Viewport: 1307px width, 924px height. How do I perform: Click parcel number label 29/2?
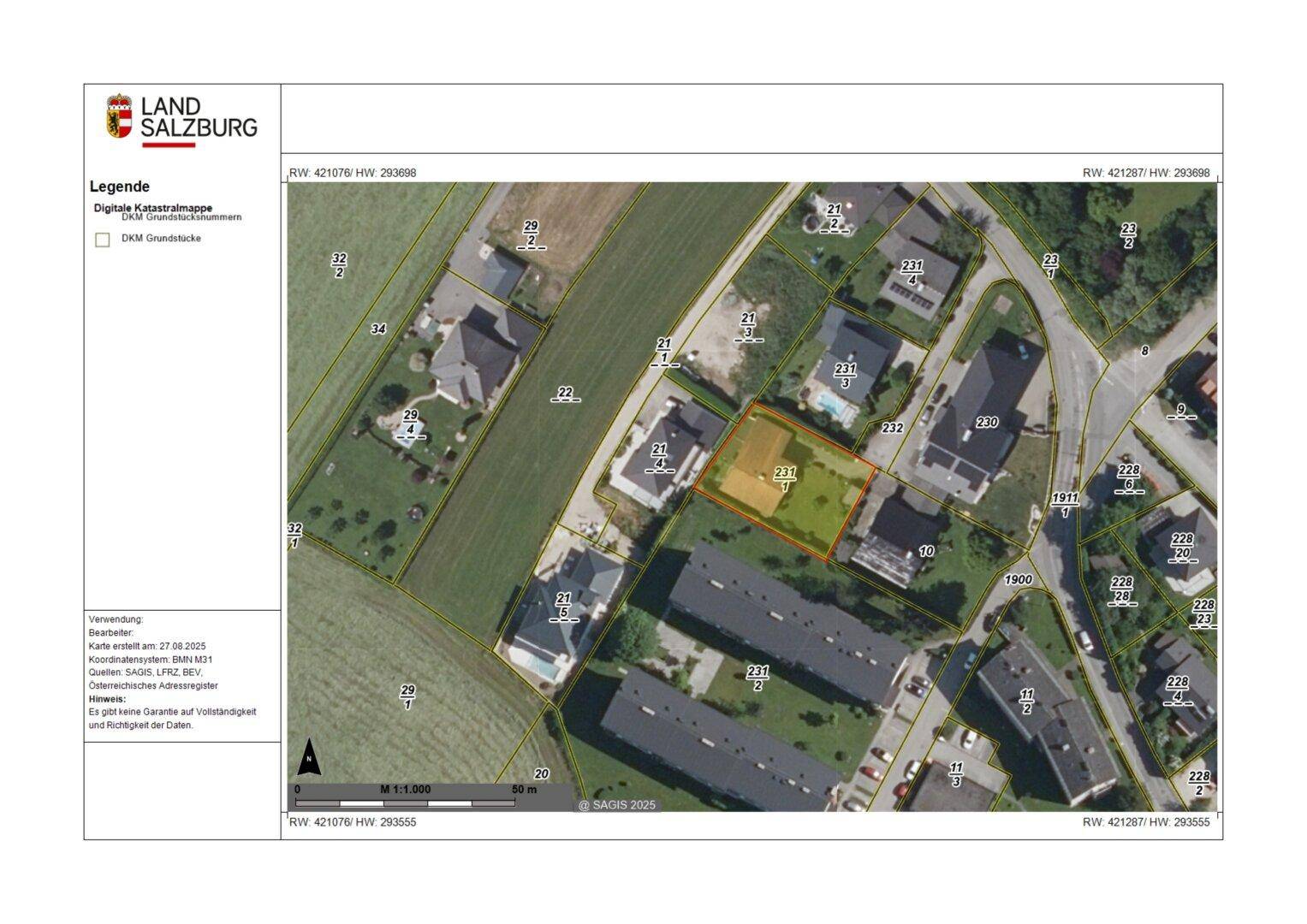tap(531, 234)
